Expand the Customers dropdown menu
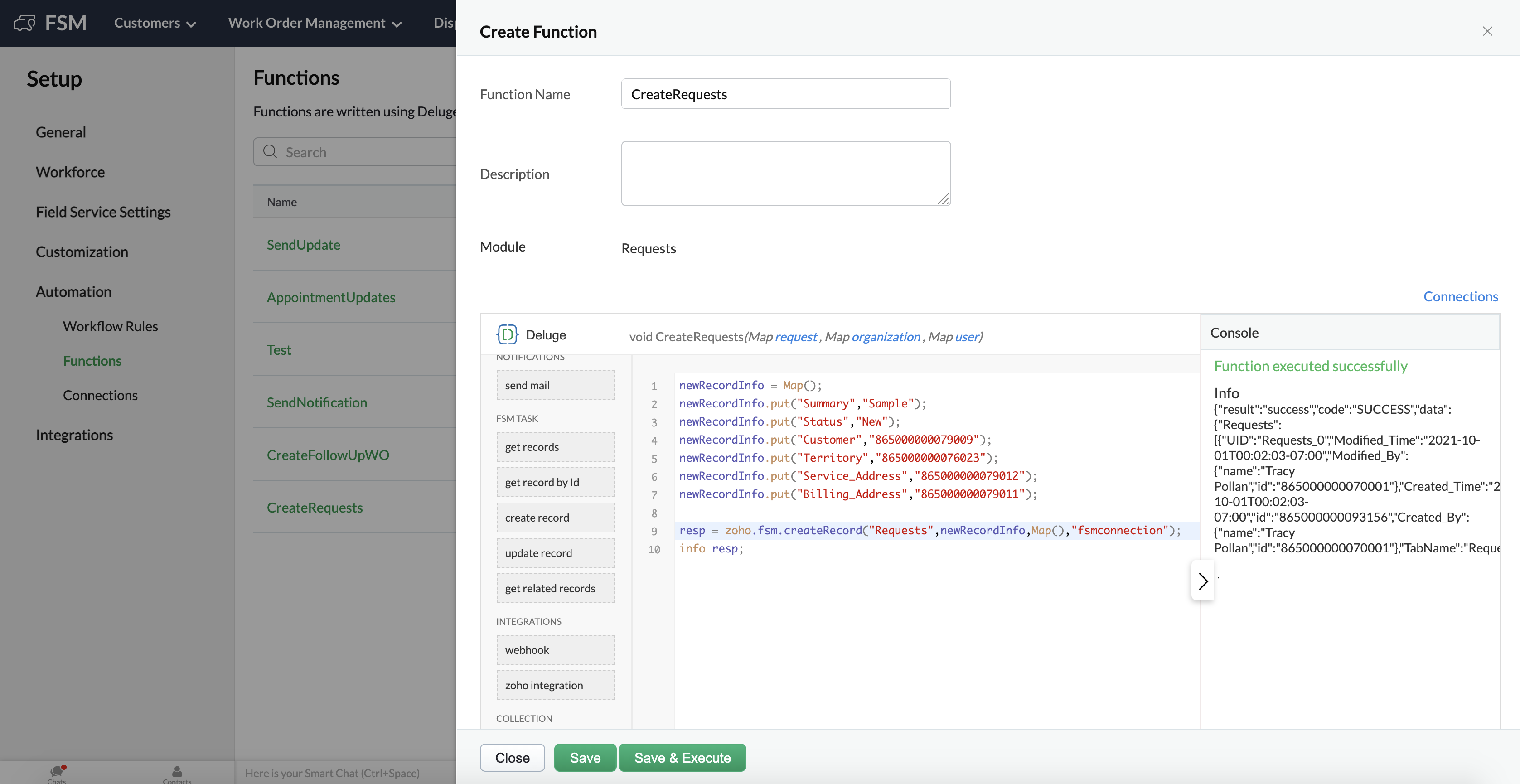Screen dimensions: 1520x784 (x=155, y=23)
